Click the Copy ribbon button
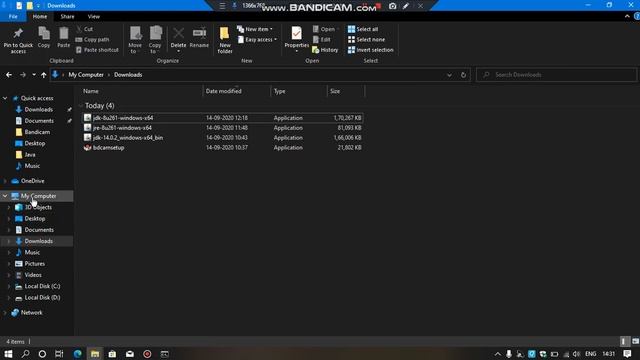The height and width of the screenshot is (360, 640). (x=44, y=38)
